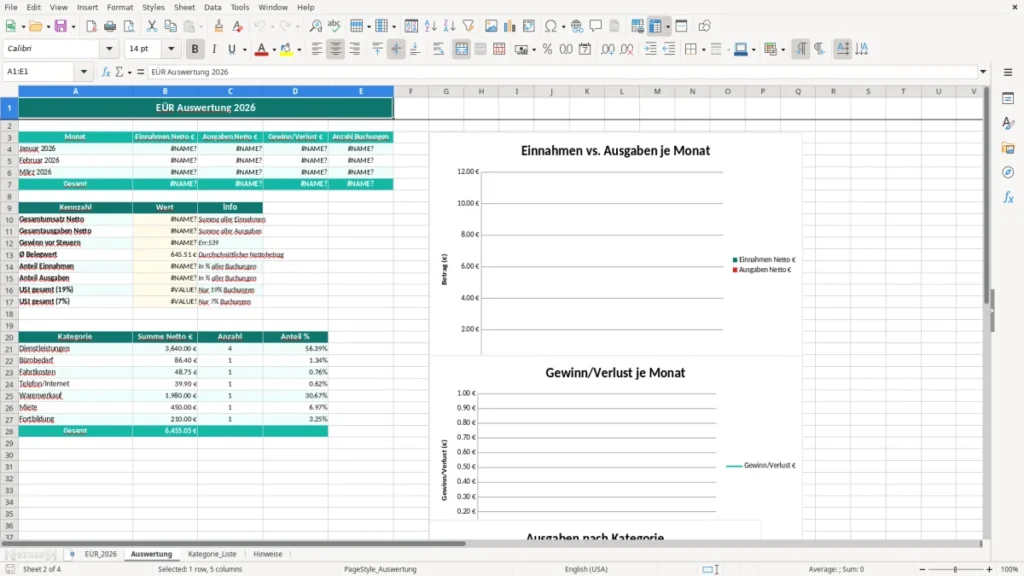Screen dimensions: 1024x576
Task: Open the Sheet menu
Action: [184, 7]
